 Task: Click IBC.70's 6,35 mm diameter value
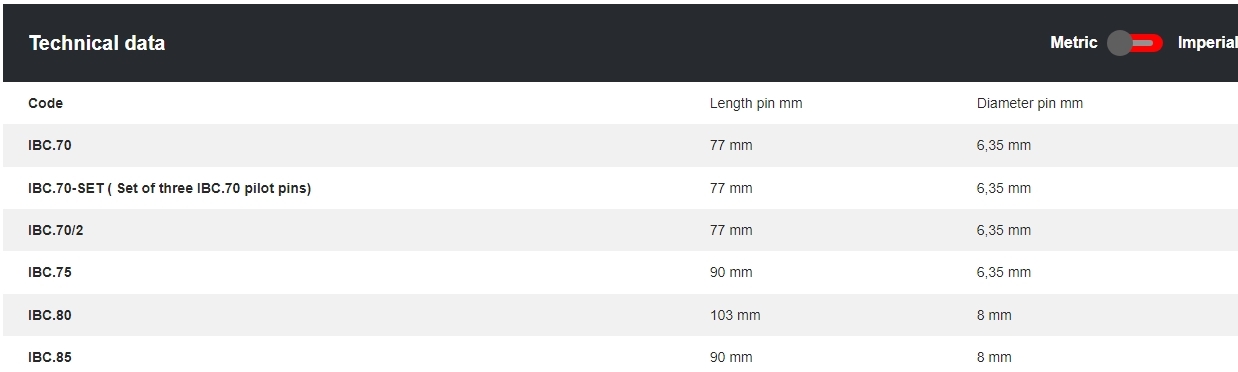[x=1004, y=145]
